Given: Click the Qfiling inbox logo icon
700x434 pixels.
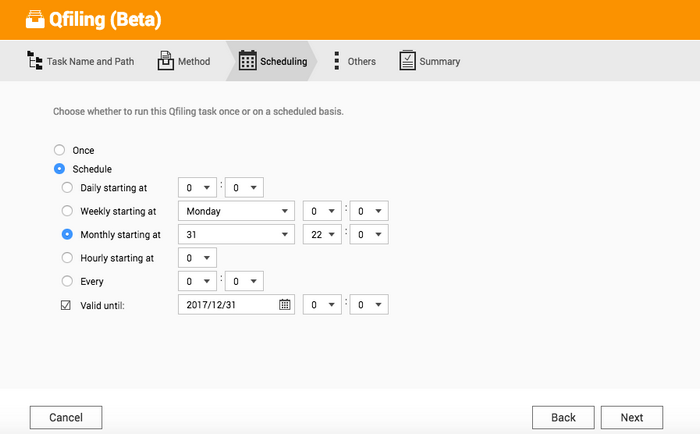Looking at the screenshot, I should pyautogui.click(x=35, y=19).
